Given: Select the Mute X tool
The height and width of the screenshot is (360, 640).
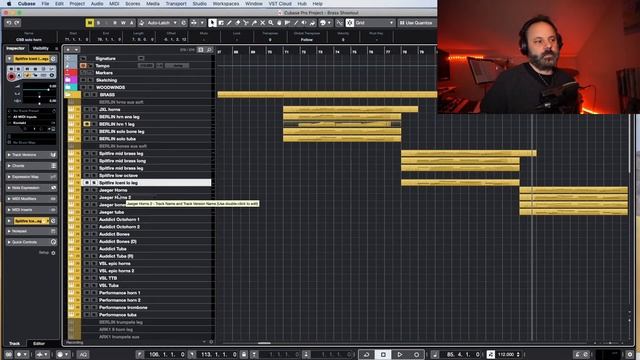Looking at the screenshot, I should pos(262,23).
